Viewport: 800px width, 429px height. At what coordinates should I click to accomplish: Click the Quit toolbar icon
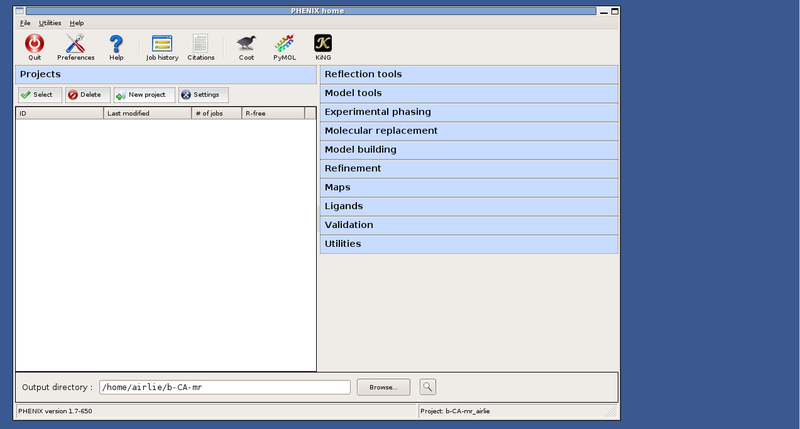pyautogui.click(x=34, y=44)
